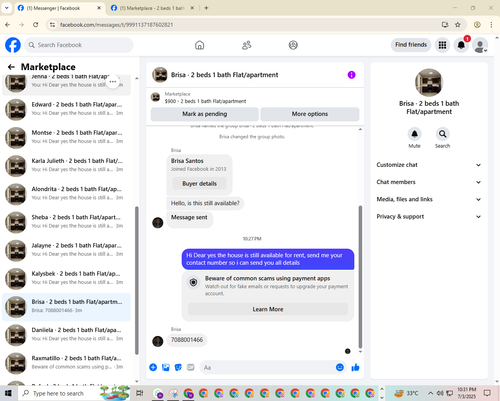Click More options button
500x401 pixels.
[310, 114]
